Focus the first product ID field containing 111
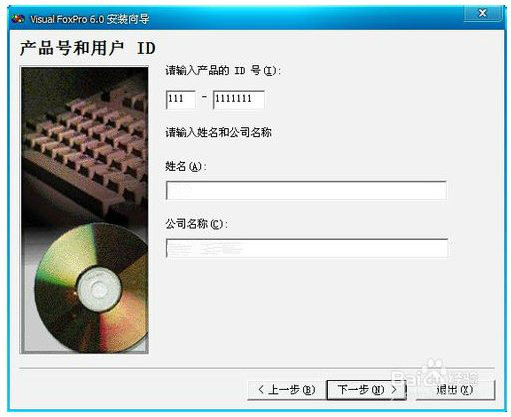This screenshot has width=511, height=417. [x=180, y=99]
